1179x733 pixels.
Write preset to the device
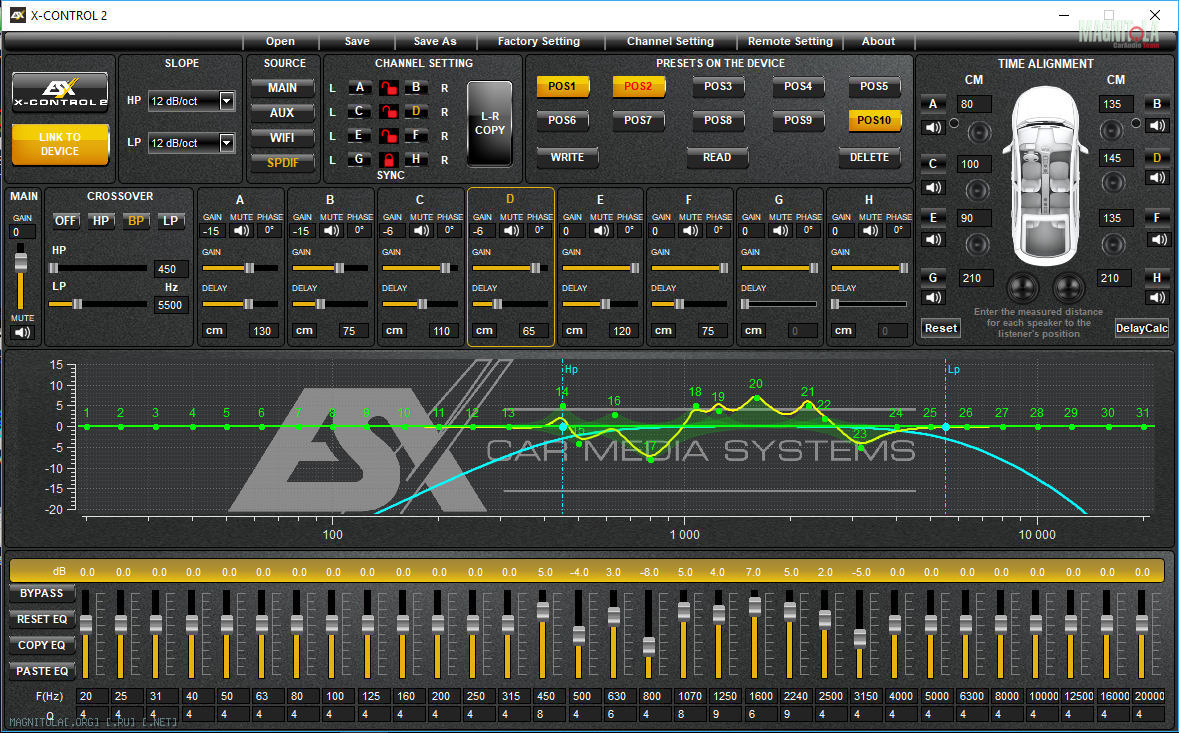pyautogui.click(x=568, y=157)
